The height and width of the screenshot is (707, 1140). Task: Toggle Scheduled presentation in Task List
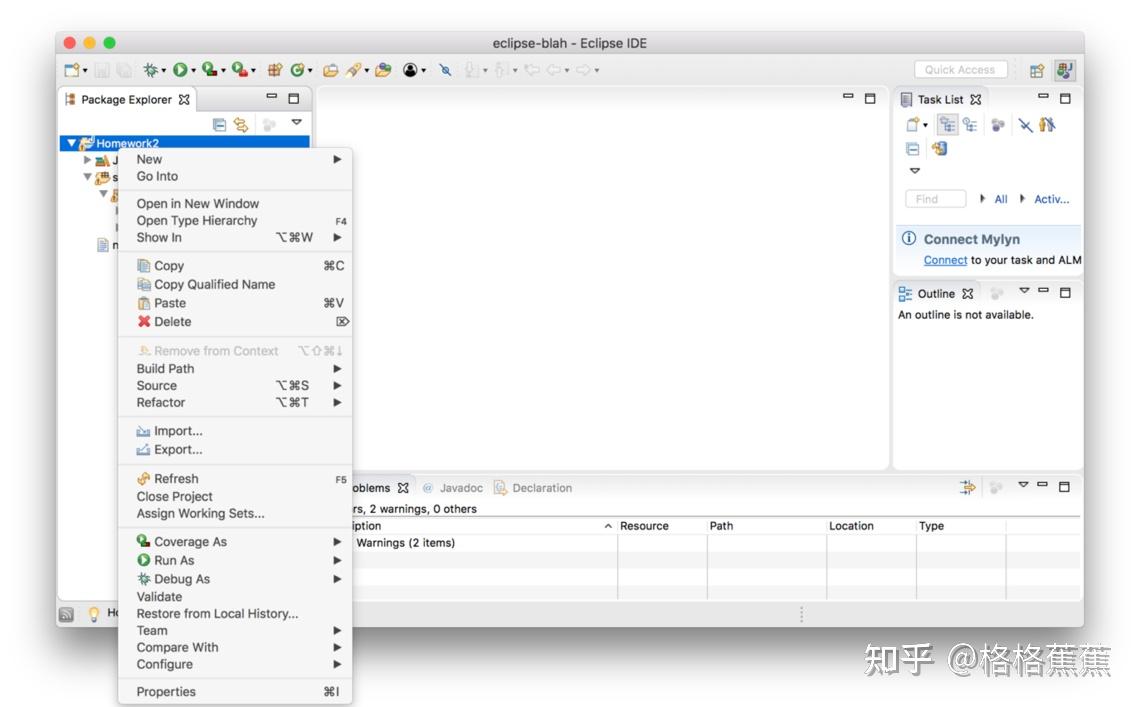(x=970, y=125)
